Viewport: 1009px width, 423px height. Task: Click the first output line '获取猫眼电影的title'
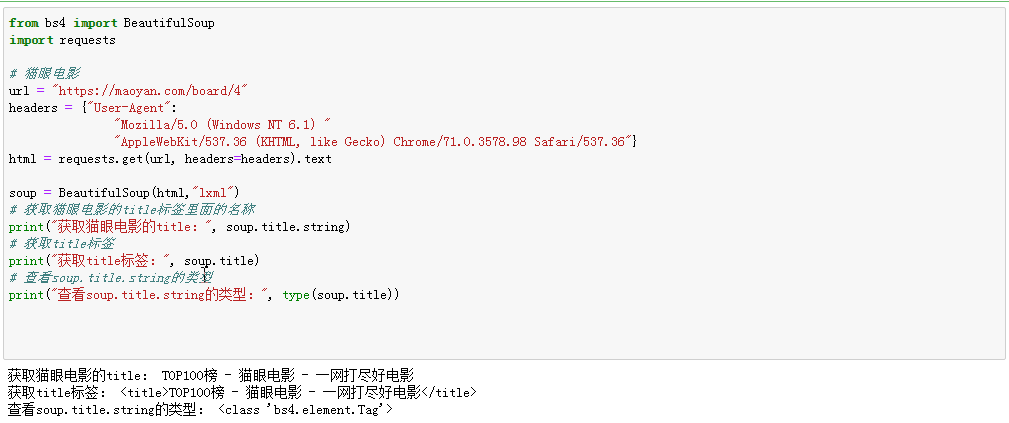[210, 375]
